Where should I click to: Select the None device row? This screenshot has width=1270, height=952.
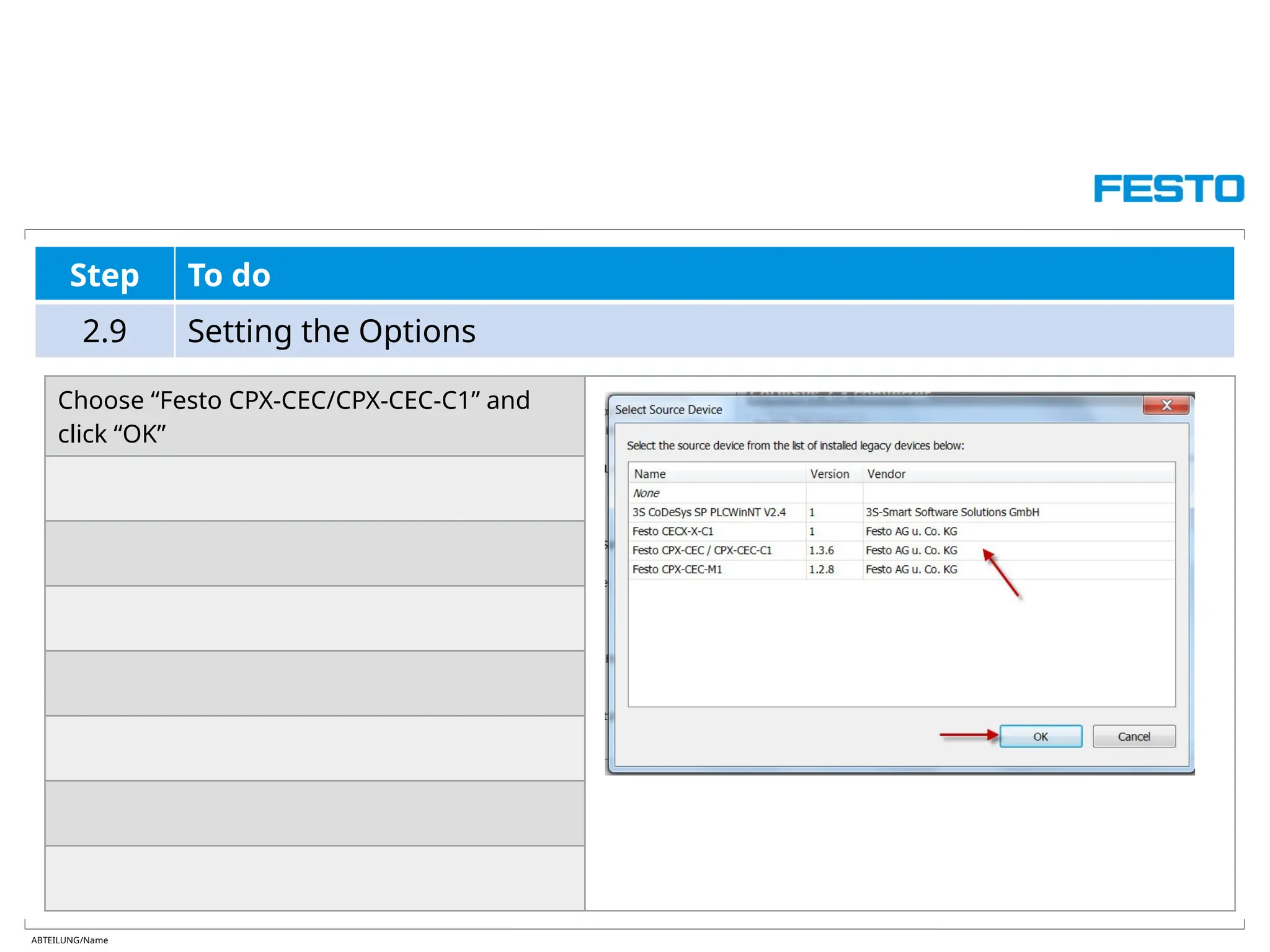(x=902, y=493)
